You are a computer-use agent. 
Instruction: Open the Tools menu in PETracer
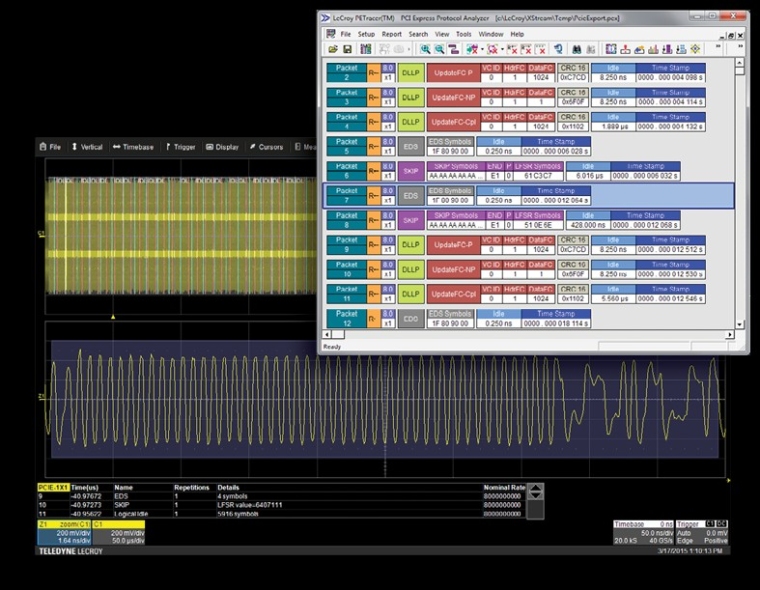click(x=464, y=34)
